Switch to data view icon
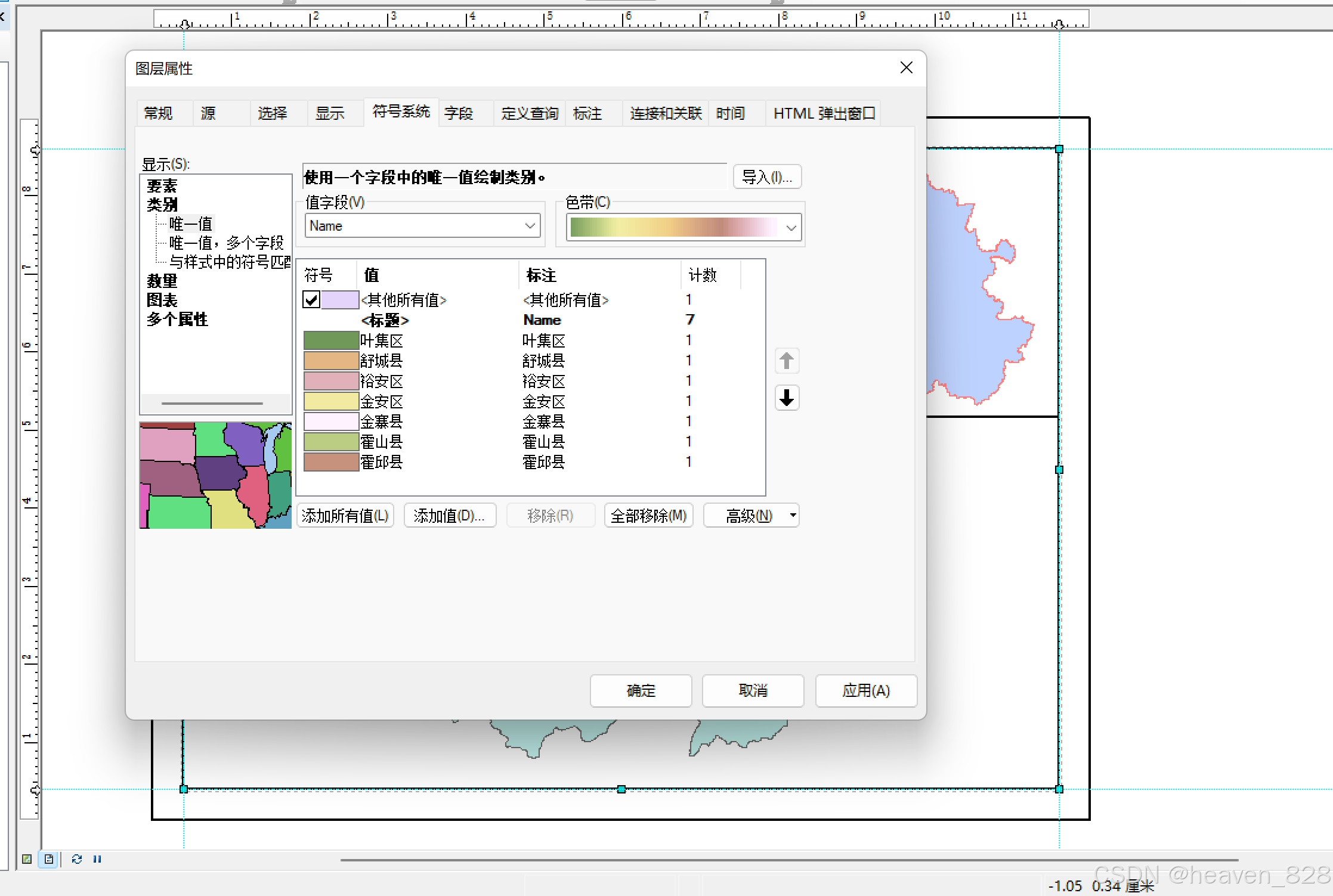 27,859
